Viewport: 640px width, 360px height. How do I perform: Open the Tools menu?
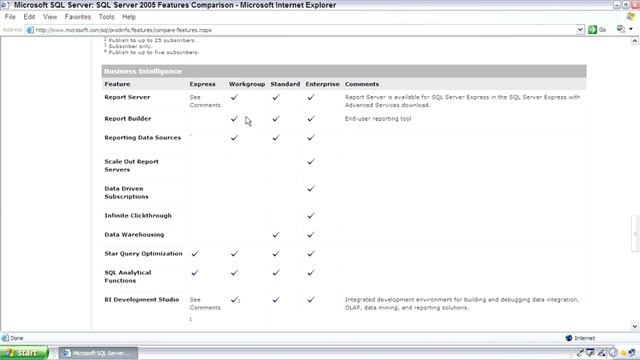[106, 17]
